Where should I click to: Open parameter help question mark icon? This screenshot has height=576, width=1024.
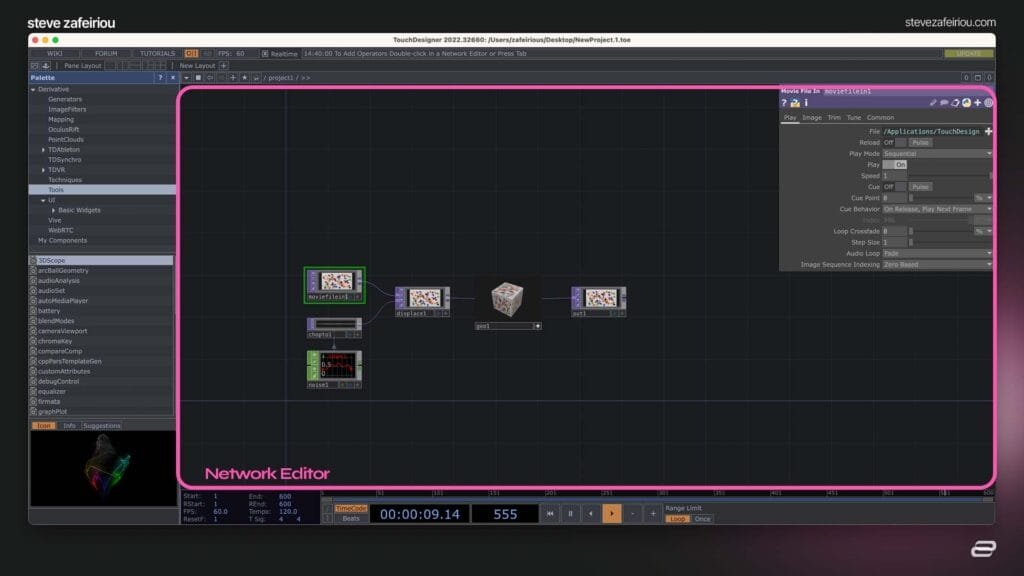click(784, 103)
